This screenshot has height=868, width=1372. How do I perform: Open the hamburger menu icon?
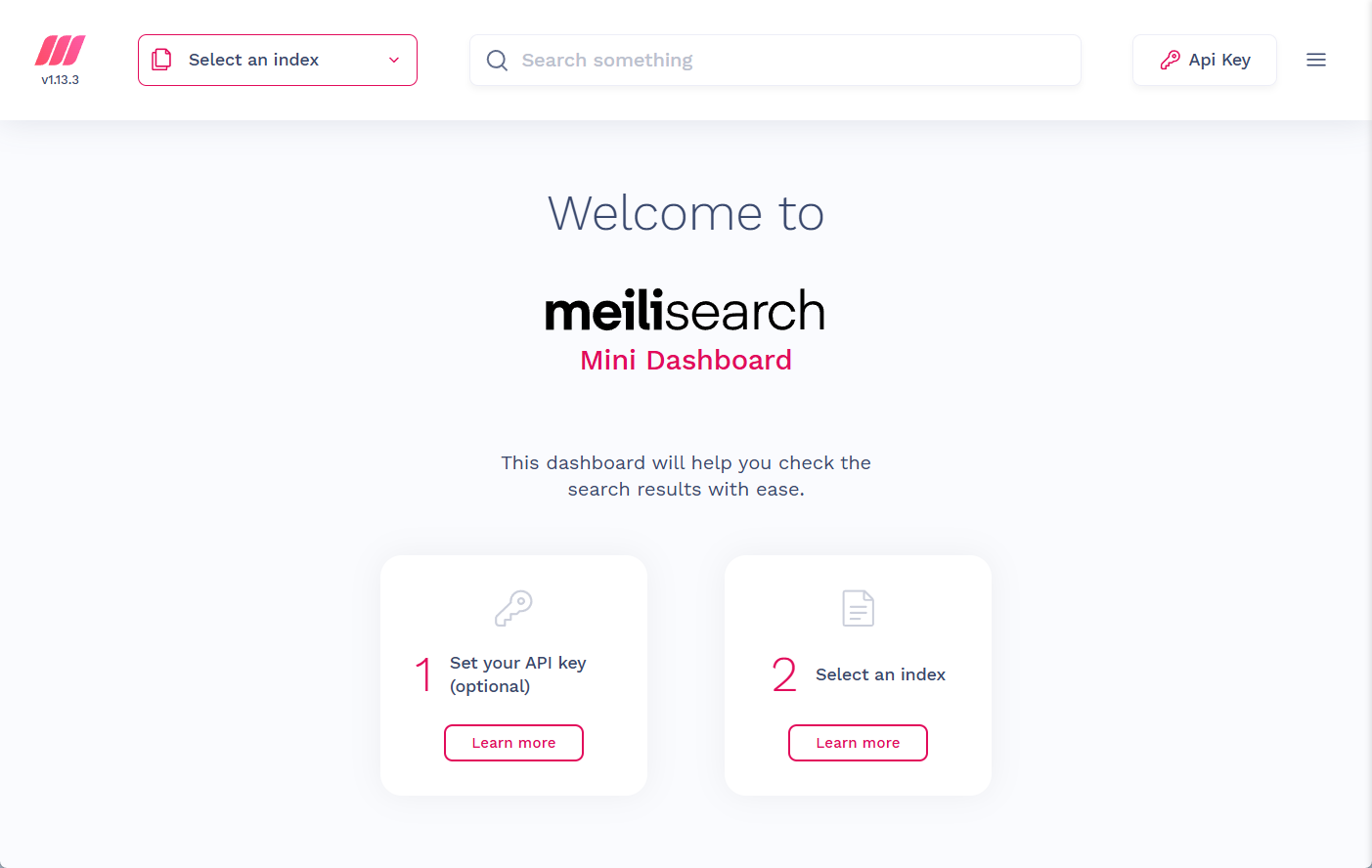coord(1316,60)
